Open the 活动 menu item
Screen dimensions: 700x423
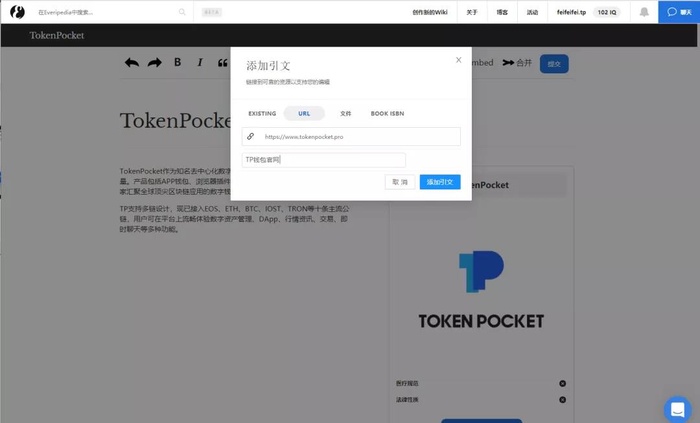point(532,12)
